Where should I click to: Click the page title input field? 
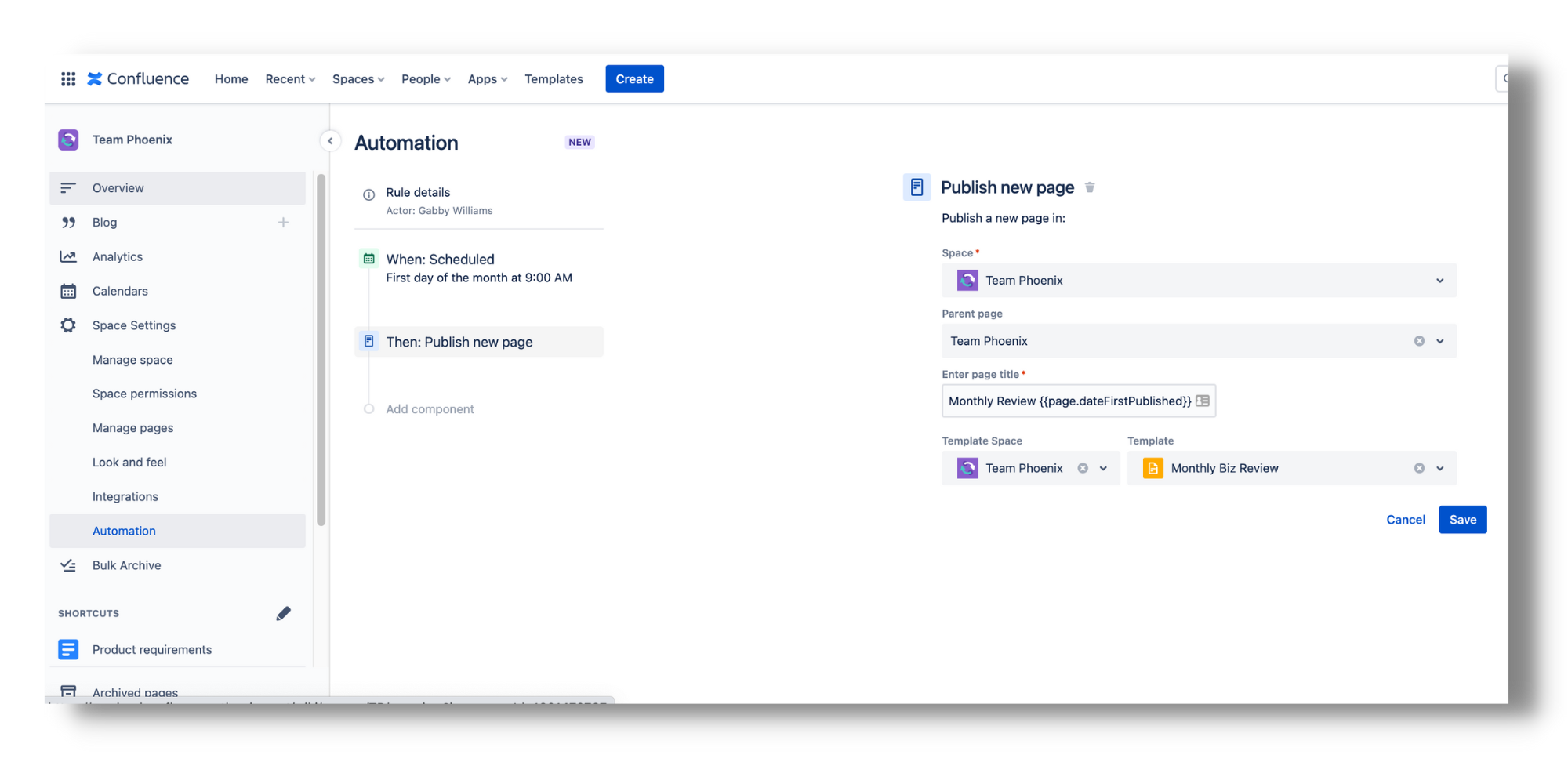[x=1068, y=401]
